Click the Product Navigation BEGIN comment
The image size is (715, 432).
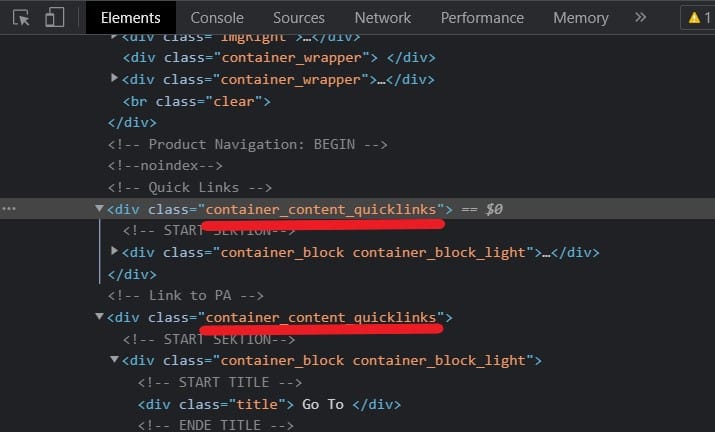click(248, 145)
